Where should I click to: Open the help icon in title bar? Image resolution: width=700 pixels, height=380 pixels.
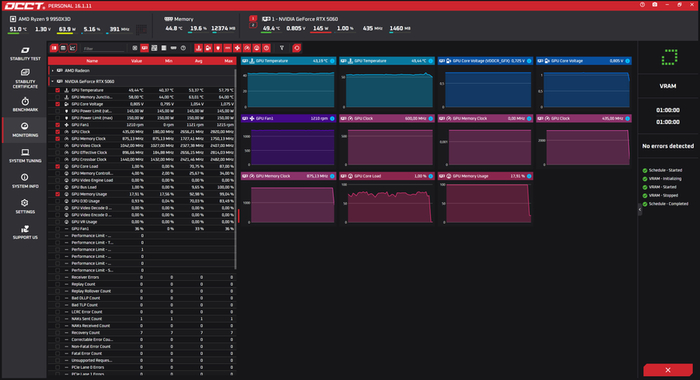pos(642,4)
